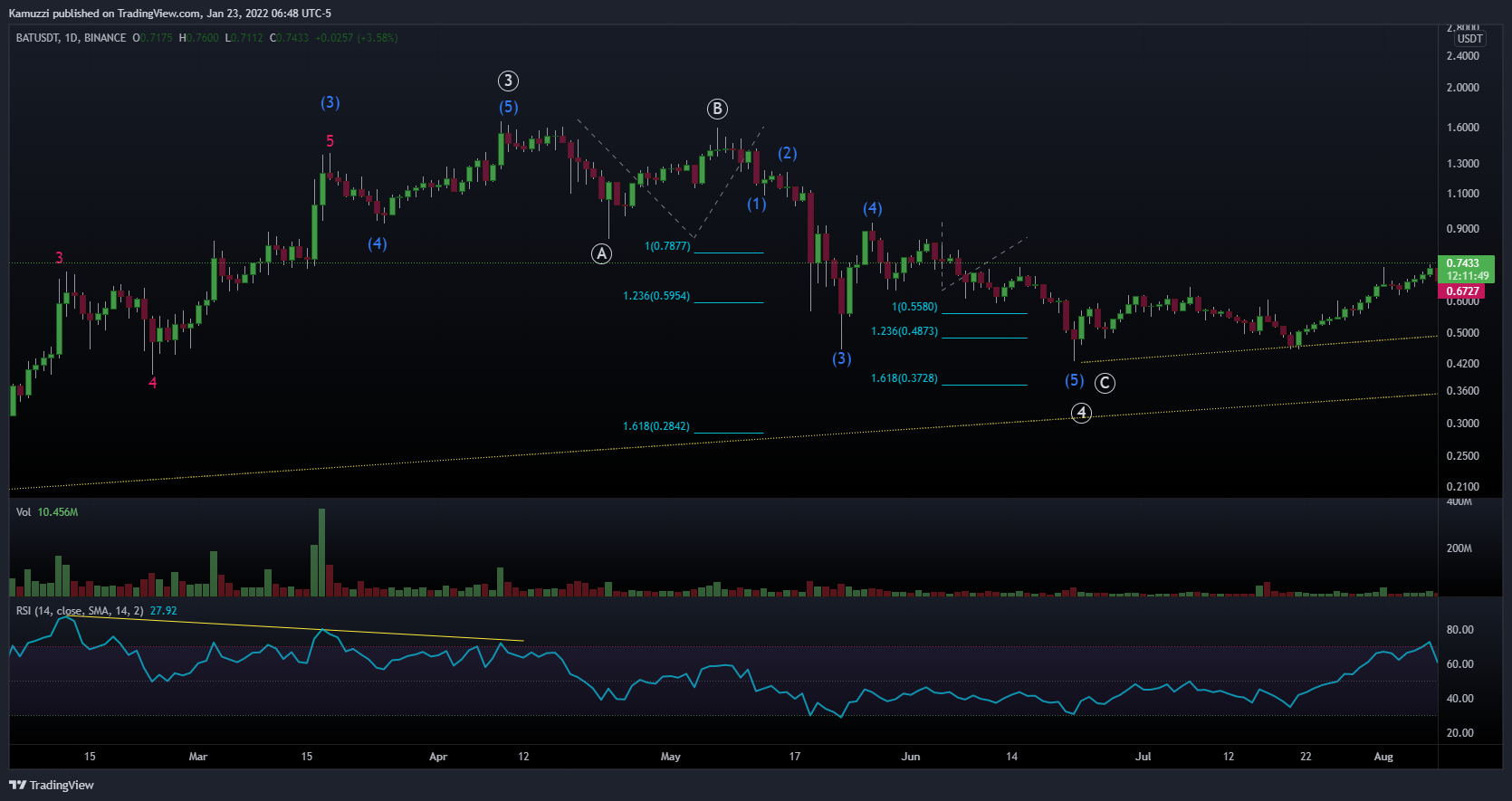1512x801 pixels.
Task: Click the 1.6000 price axis level
Action: (1463, 128)
